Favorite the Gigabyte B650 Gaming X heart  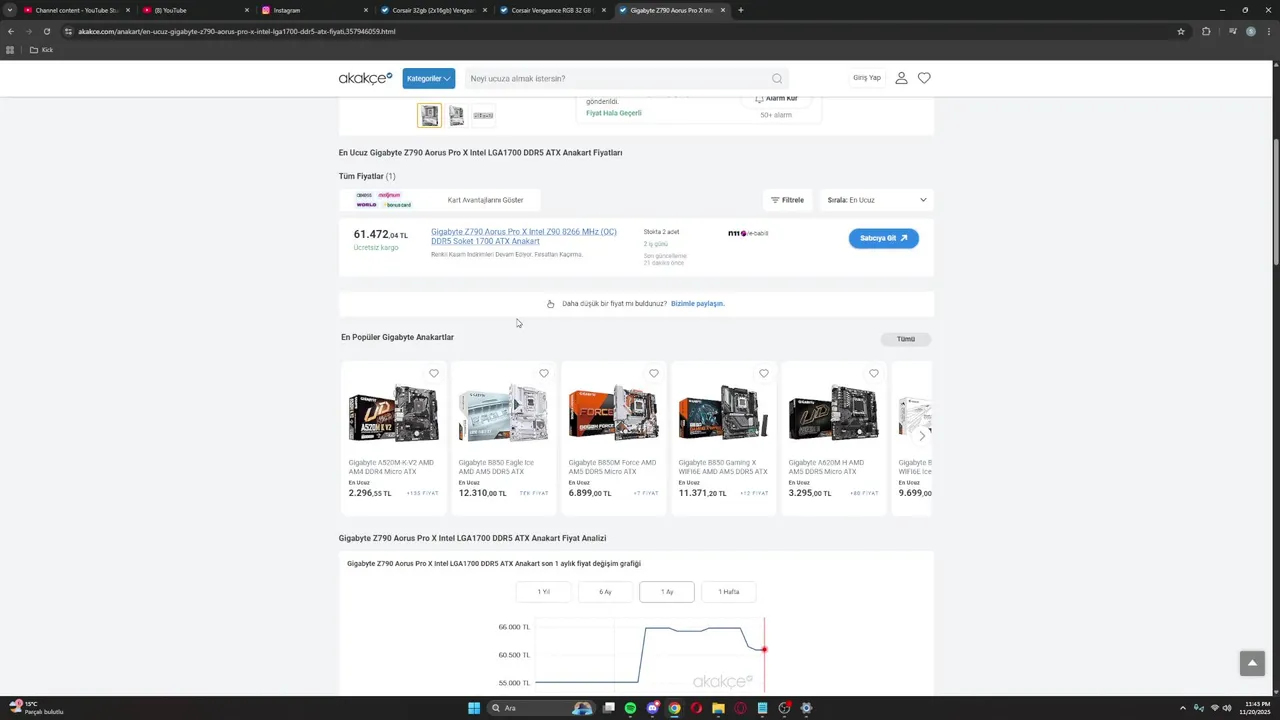[764, 373]
